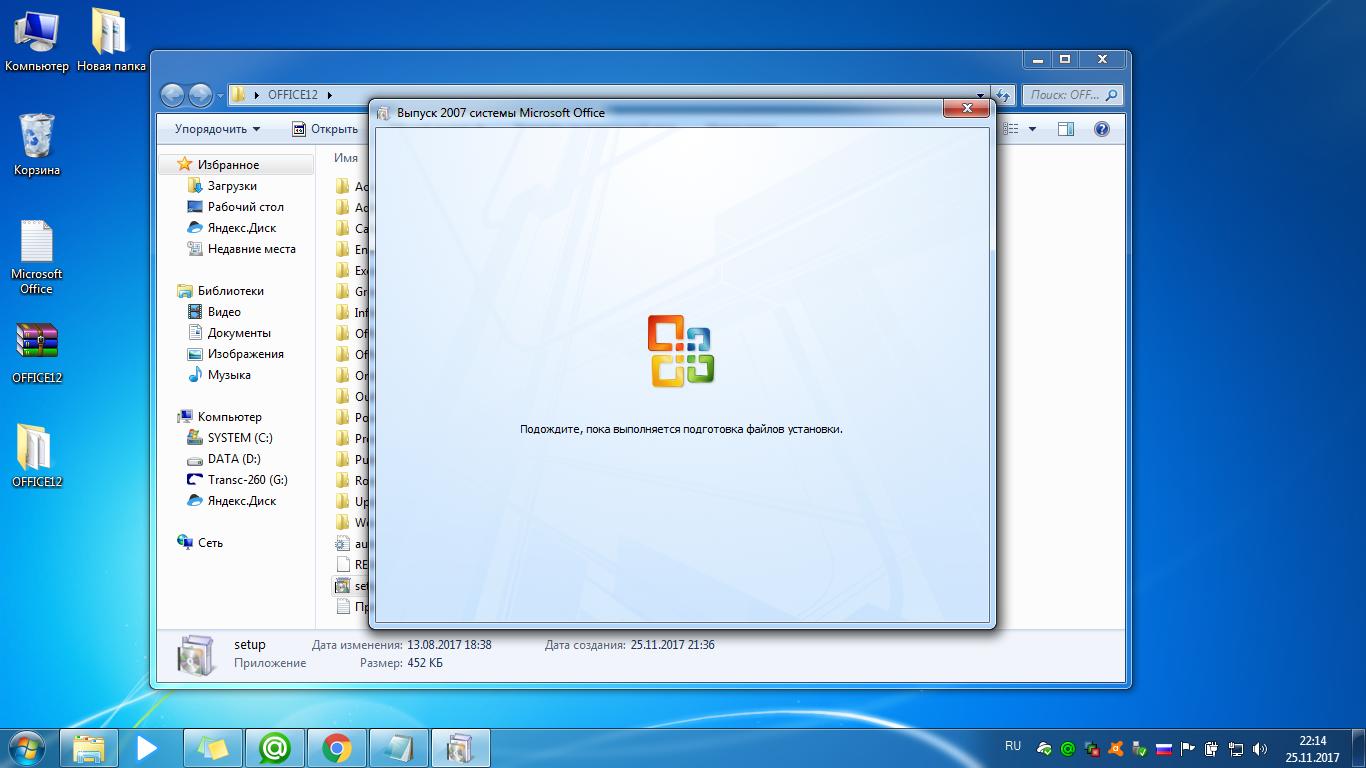
Task: Click the Avast antivirus tray icon
Action: point(1116,748)
